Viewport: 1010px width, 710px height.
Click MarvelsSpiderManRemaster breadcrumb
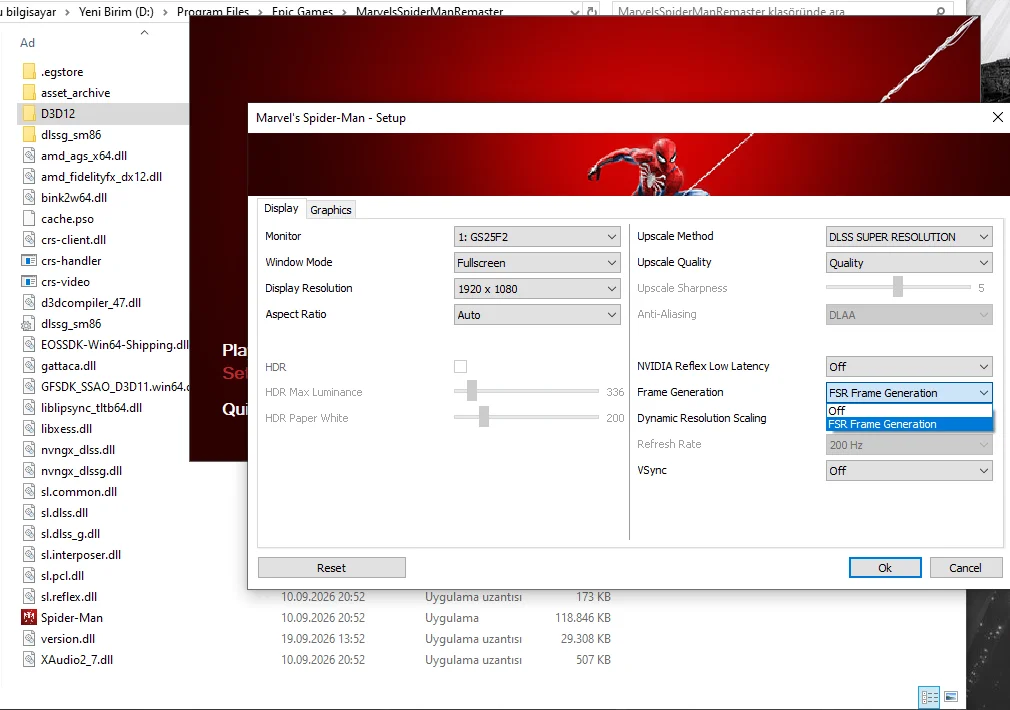point(430,12)
